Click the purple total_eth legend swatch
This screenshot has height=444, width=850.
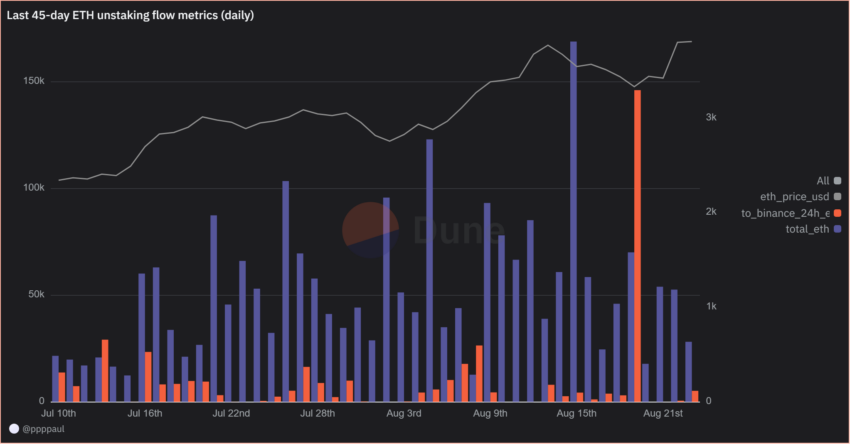838,229
